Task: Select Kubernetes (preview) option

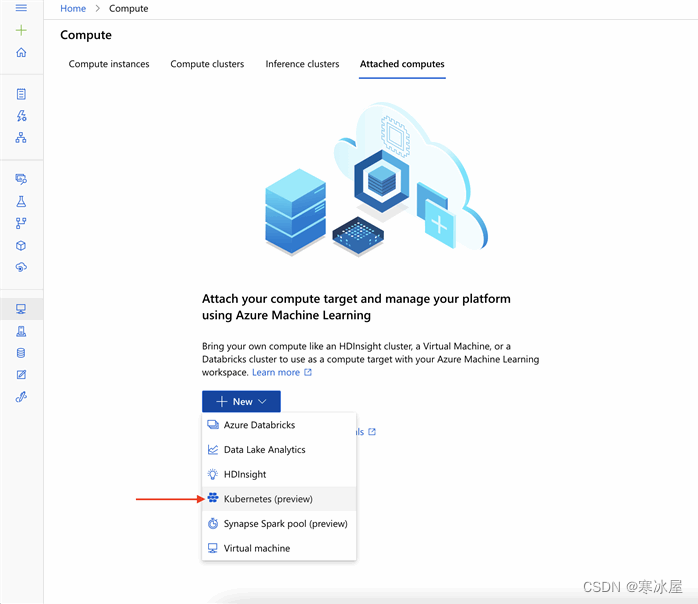Action: tap(279, 499)
